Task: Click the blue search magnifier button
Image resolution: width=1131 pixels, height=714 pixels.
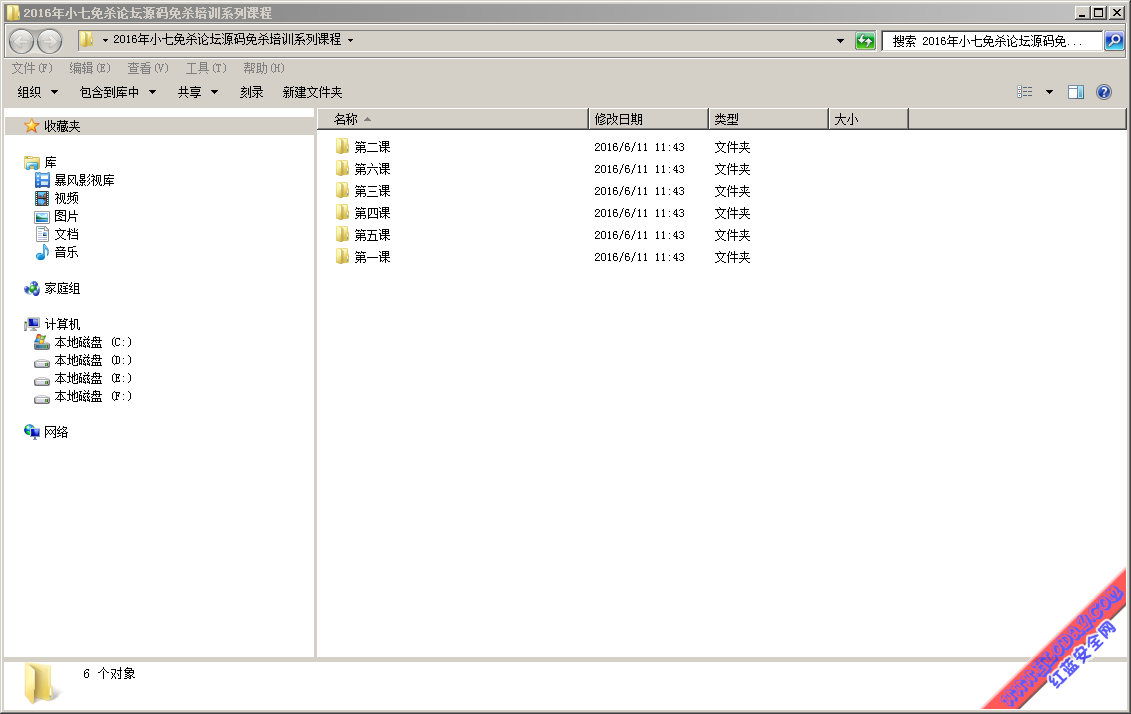Action: tap(1114, 41)
